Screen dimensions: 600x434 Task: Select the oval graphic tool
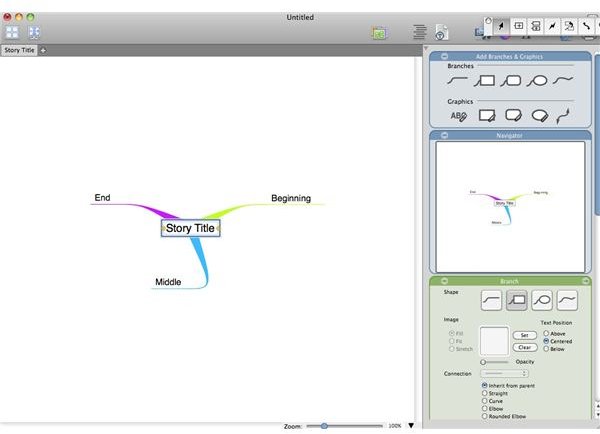(540, 116)
